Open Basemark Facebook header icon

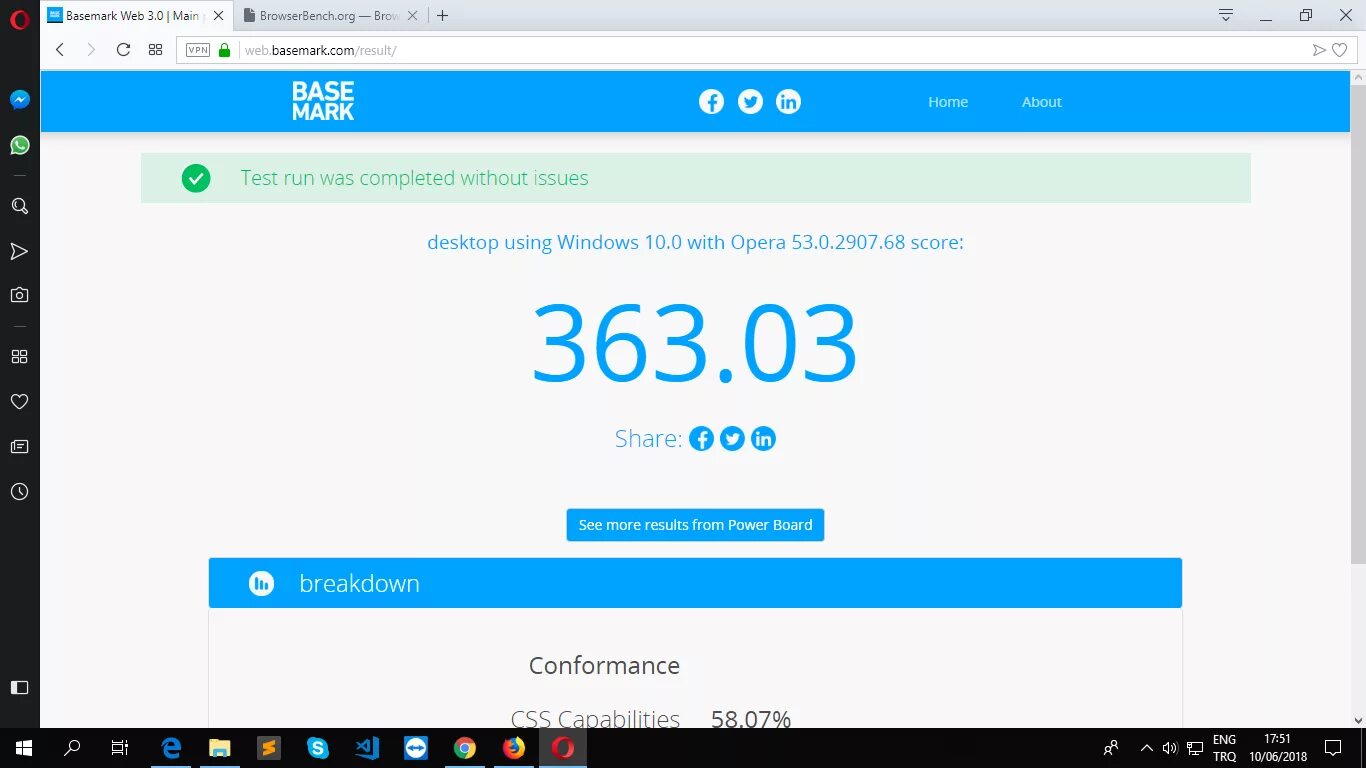click(x=711, y=102)
